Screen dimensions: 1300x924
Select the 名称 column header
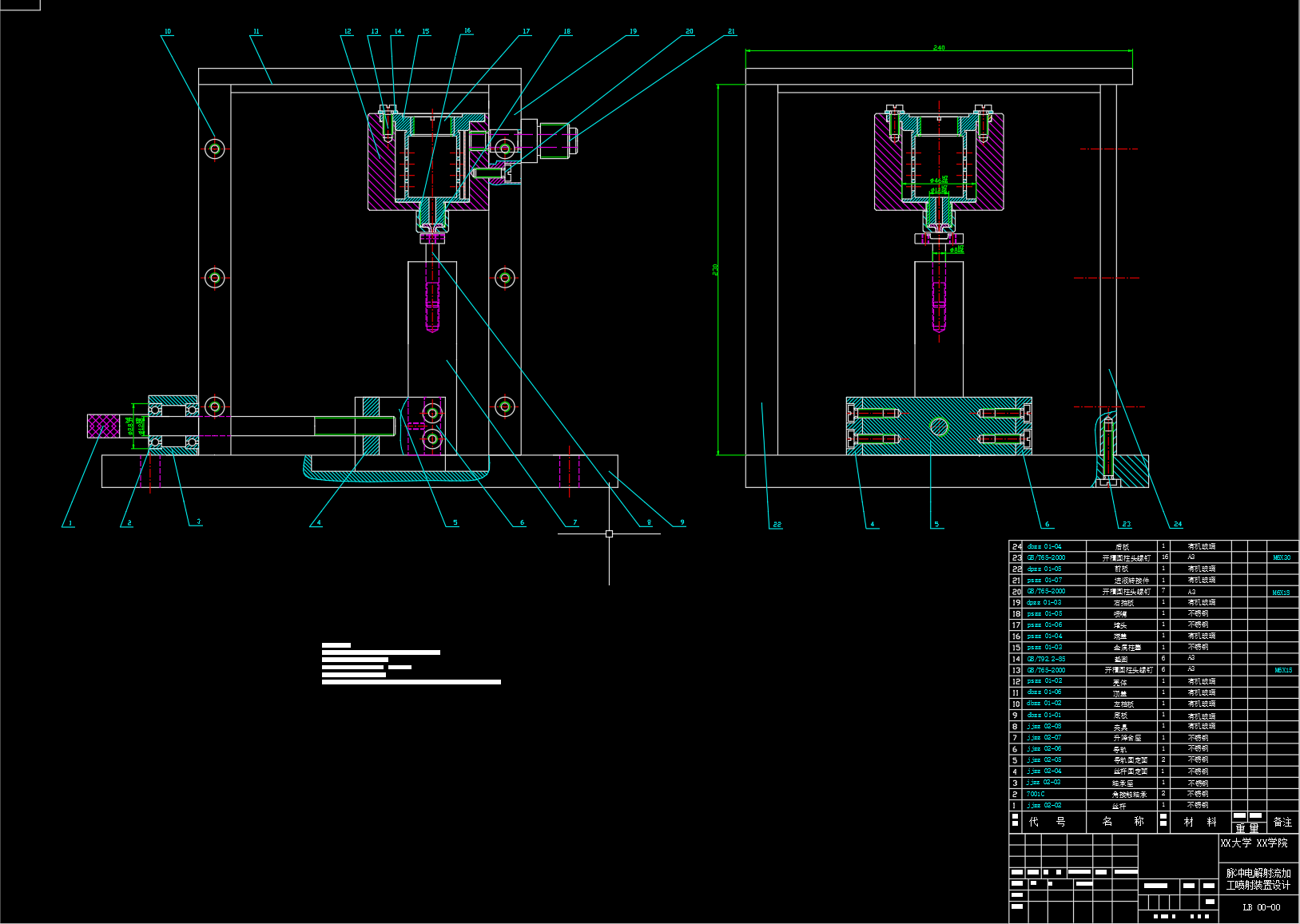[x=1123, y=822]
